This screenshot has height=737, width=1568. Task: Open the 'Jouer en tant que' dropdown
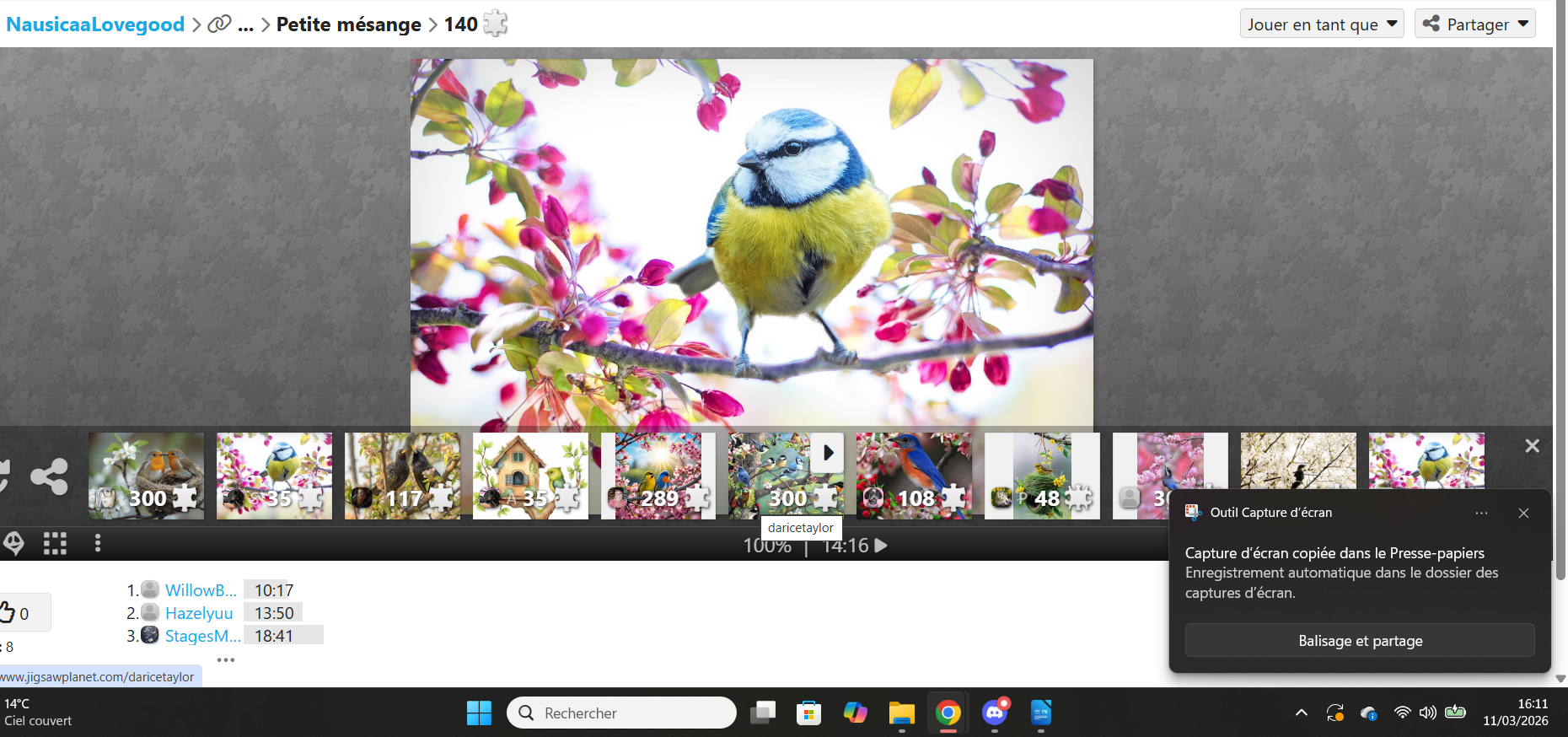[x=1322, y=24]
